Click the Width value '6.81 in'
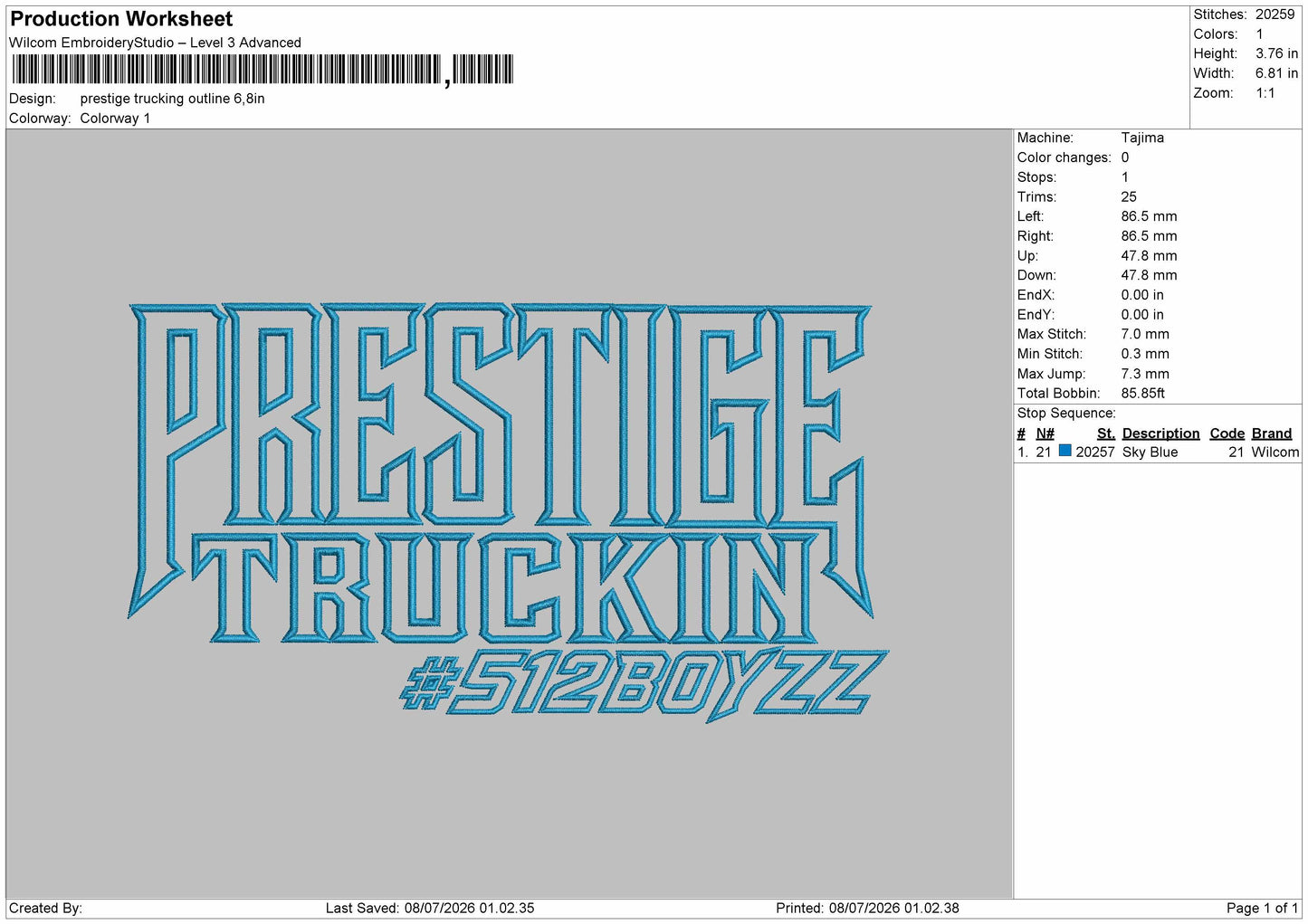The image size is (1308, 924). pos(1276,73)
